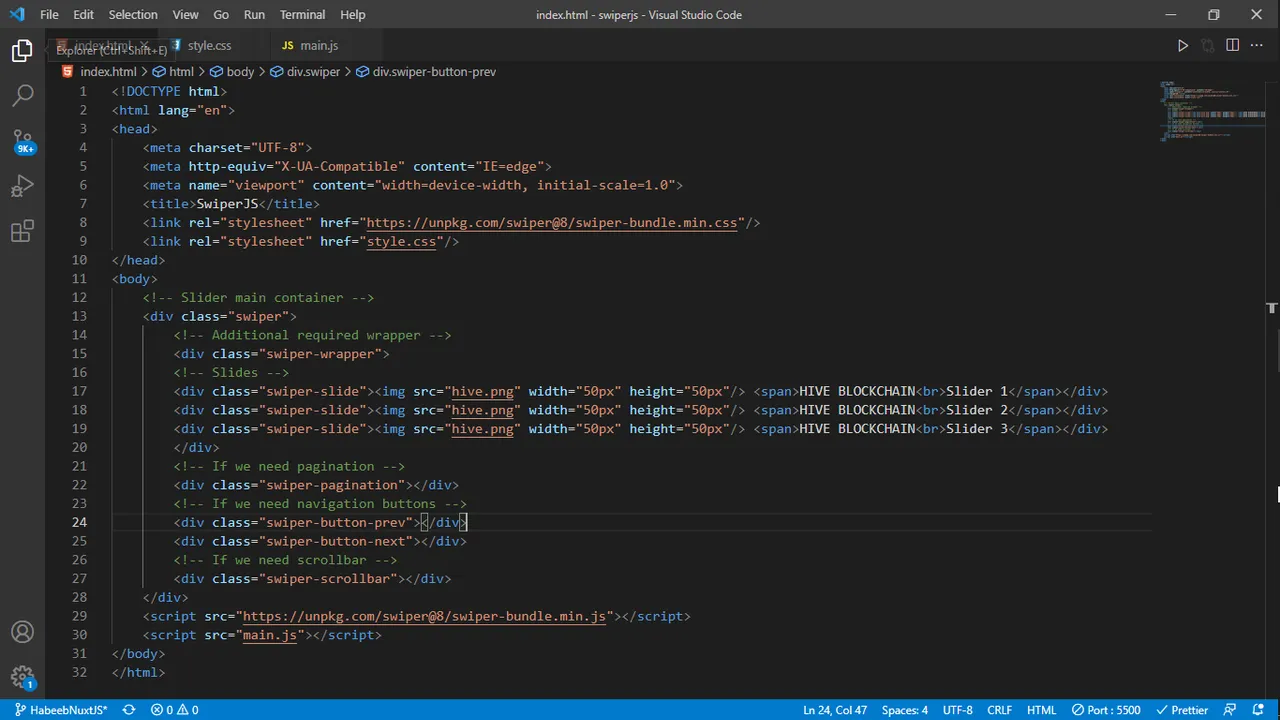Open the Explorer view in activity bar

point(22,51)
